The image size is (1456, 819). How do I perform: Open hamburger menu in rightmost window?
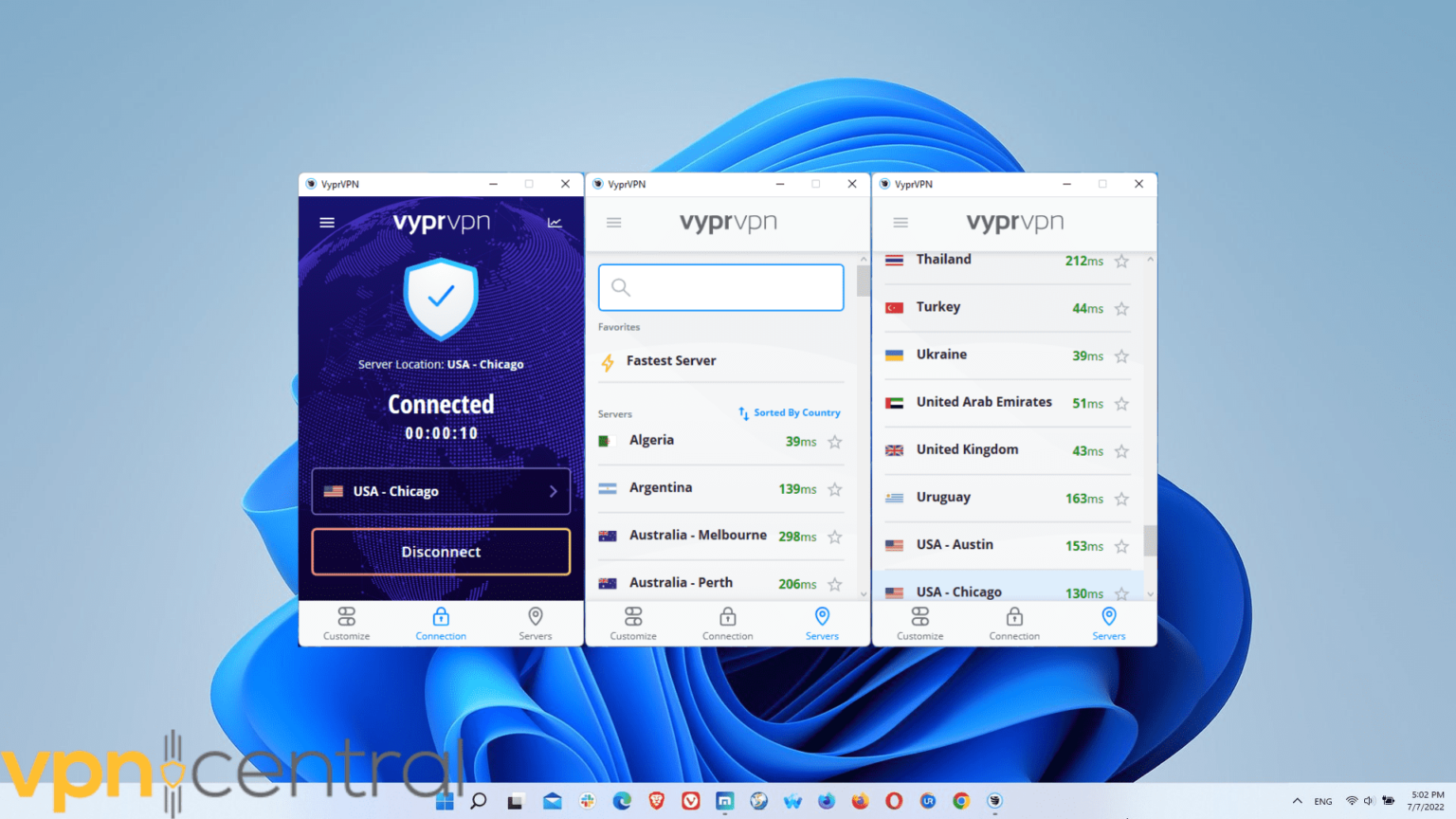[901, 222]
